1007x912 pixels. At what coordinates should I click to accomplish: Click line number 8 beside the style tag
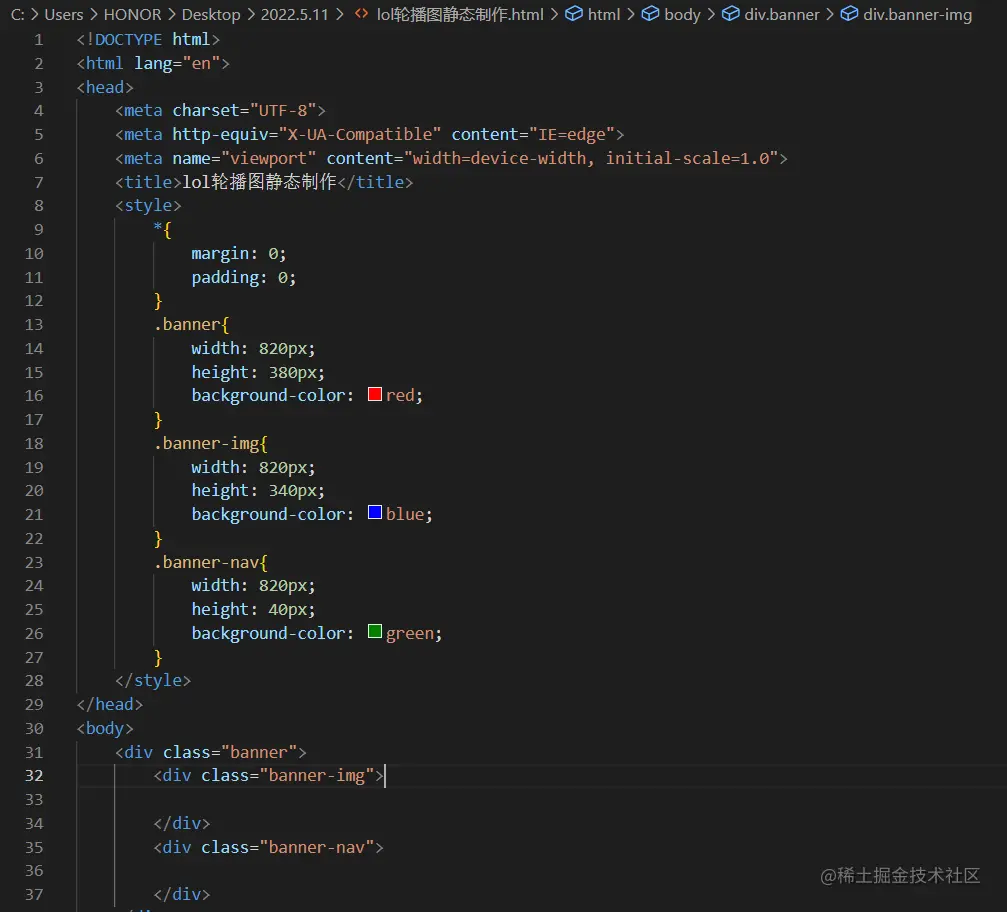click(x=39, y=206)
